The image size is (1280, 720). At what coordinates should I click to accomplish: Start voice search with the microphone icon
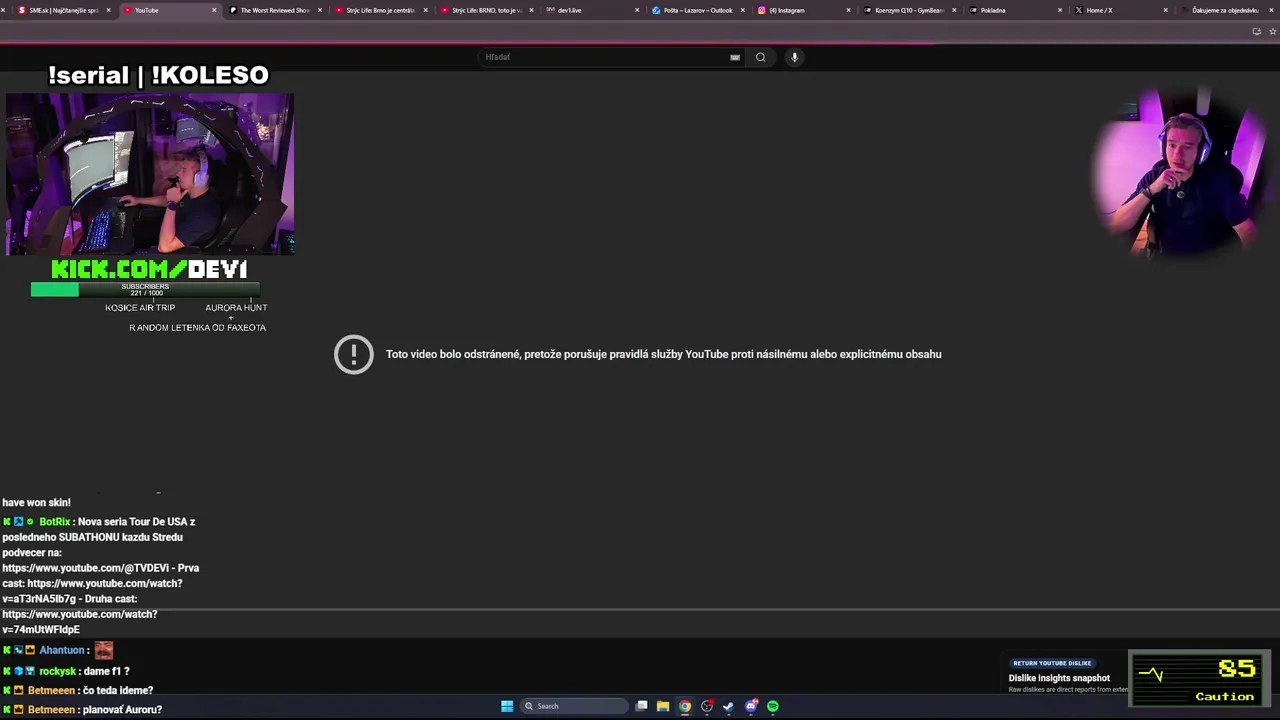point(794,57)
